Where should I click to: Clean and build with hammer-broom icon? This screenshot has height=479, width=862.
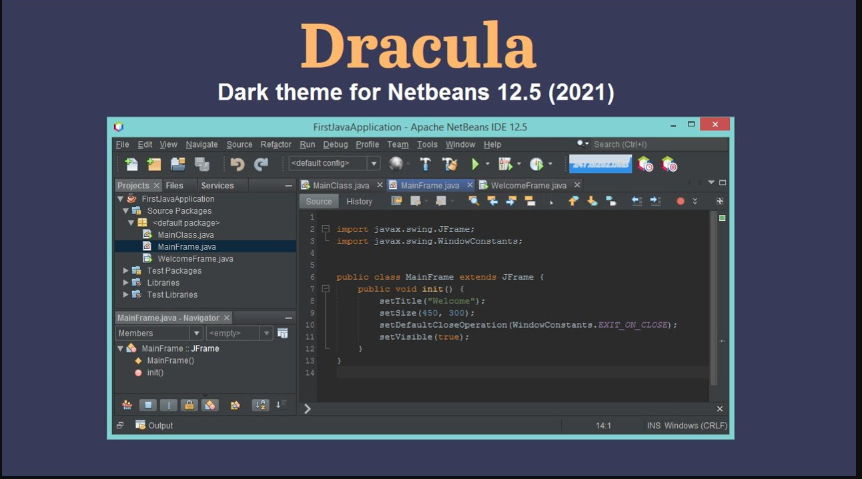tap(450, 164)
